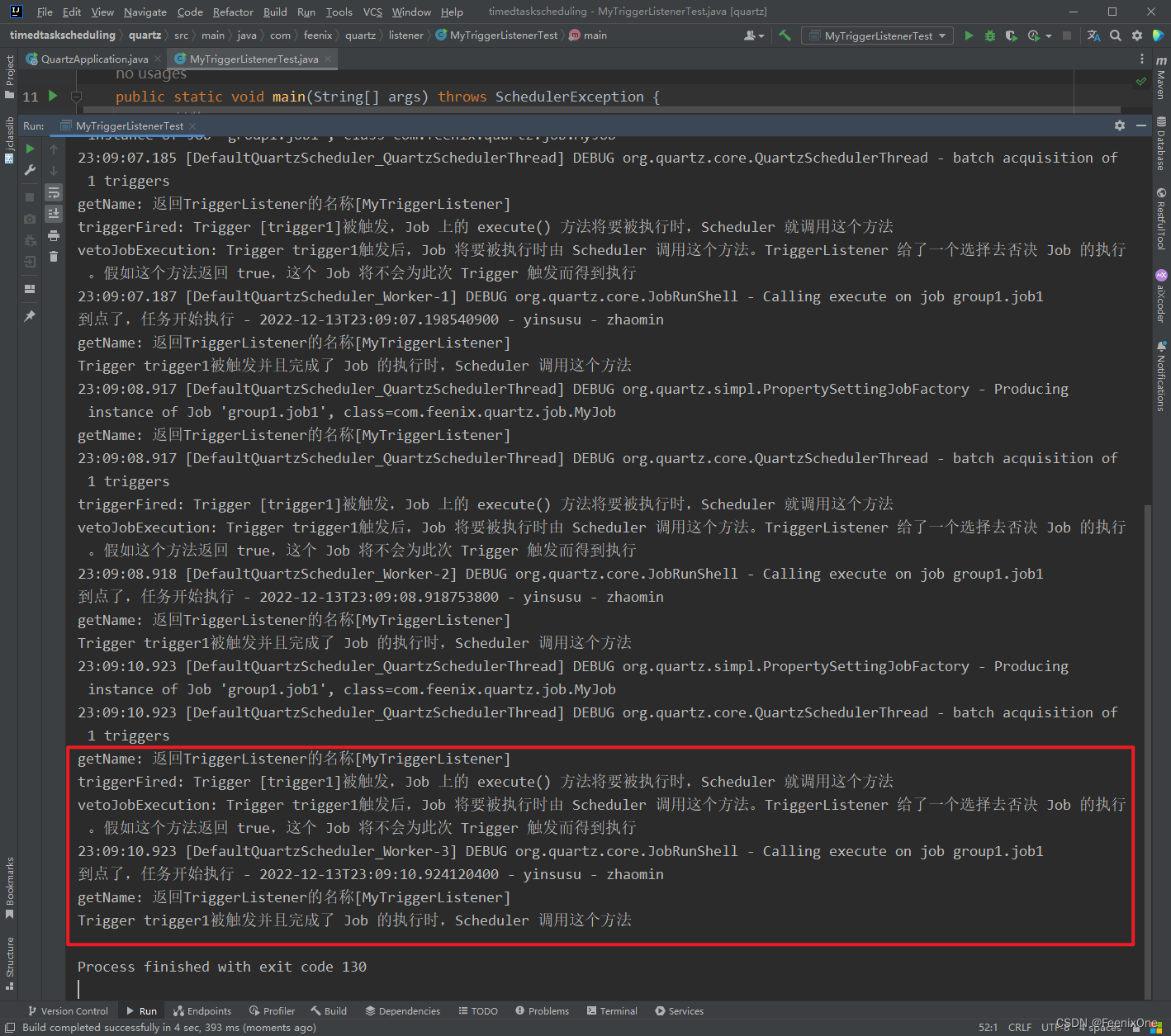The image size is (1171, 1036).
Task: Click the 52:1 cursor position indicator
Action: [988, 1027]
